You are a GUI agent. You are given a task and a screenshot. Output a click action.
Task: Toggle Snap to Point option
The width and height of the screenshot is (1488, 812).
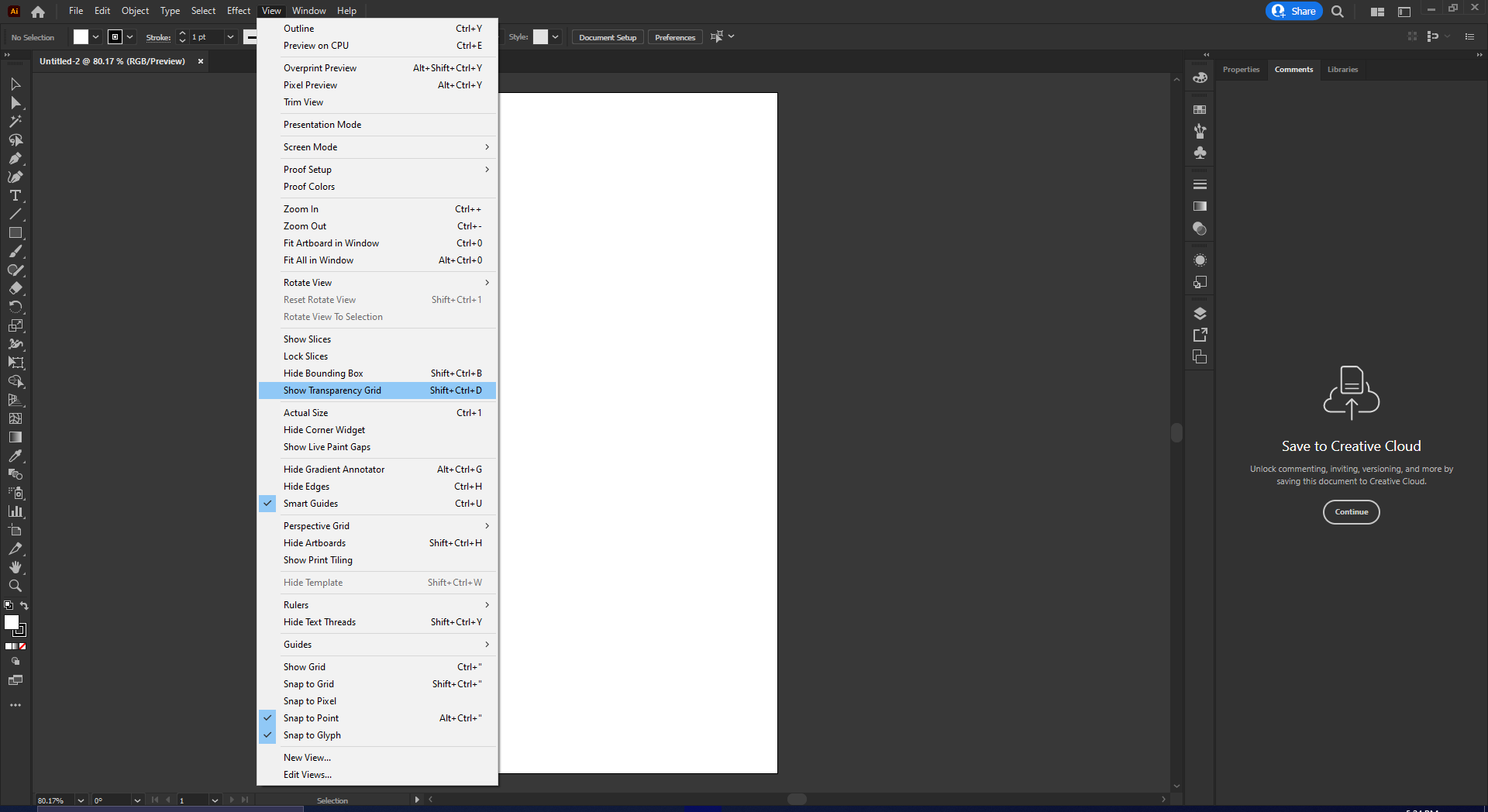tap(377, 718)
